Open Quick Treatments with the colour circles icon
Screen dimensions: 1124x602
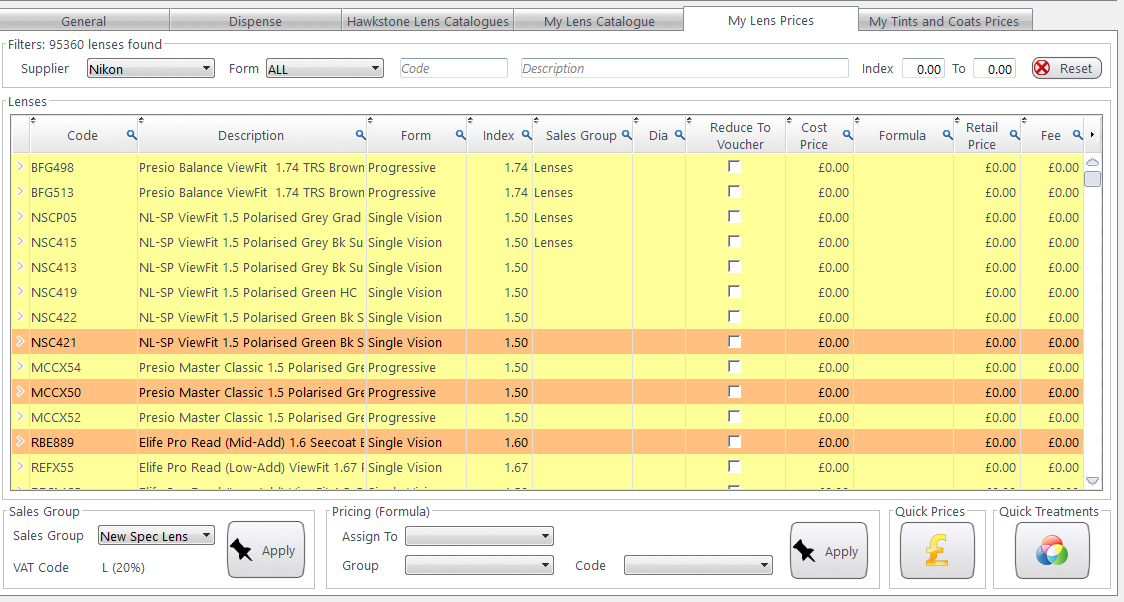[x=1052, y=550]
